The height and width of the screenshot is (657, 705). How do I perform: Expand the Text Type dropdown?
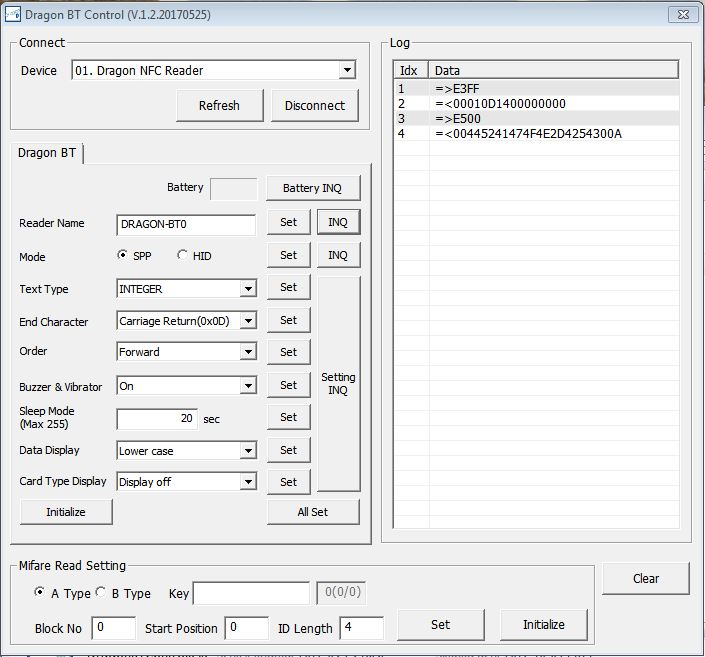click(x=248, y=289)
